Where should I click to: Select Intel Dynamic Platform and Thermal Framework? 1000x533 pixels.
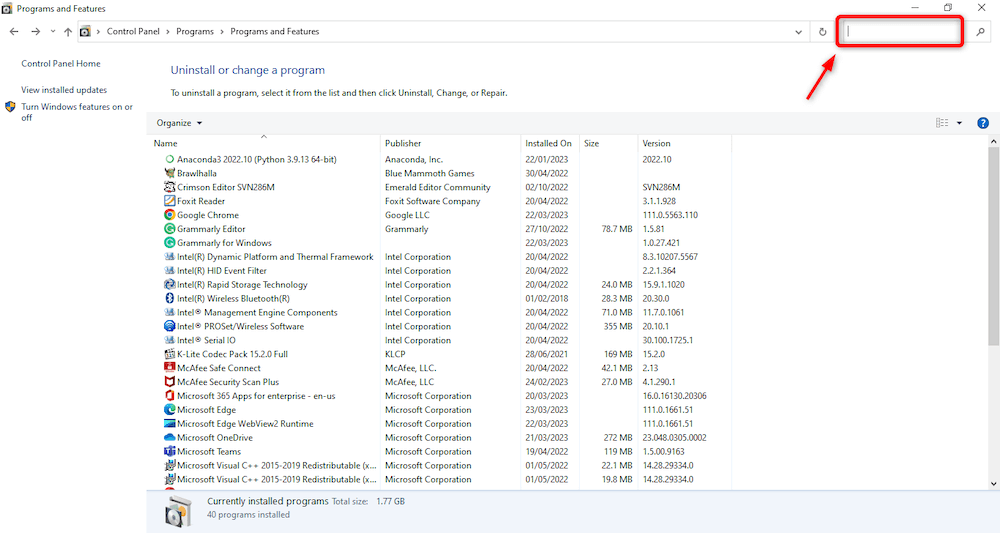(441, 257)
